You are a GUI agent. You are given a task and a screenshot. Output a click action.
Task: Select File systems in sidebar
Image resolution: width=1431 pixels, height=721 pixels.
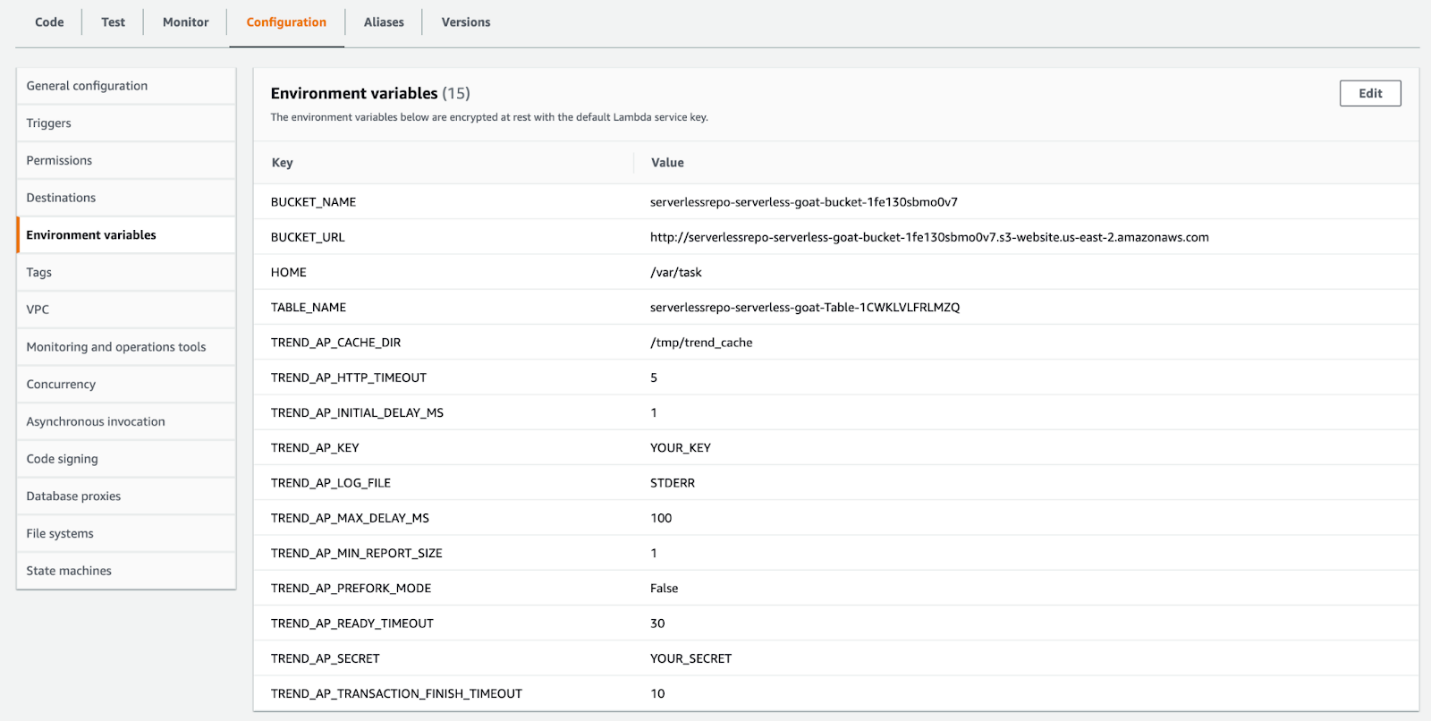[59, 534]
